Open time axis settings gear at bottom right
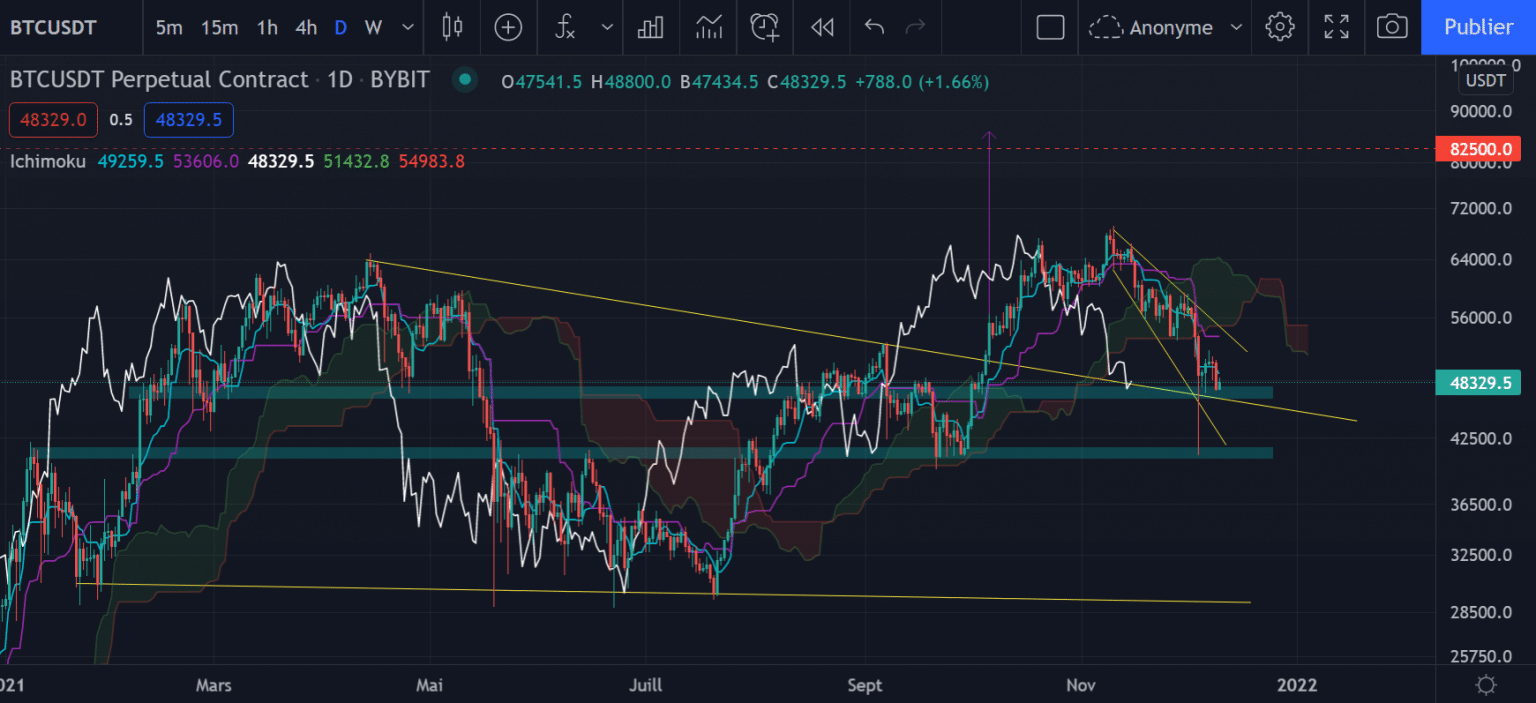The image size is (1536, 703). coord(1486,685)
